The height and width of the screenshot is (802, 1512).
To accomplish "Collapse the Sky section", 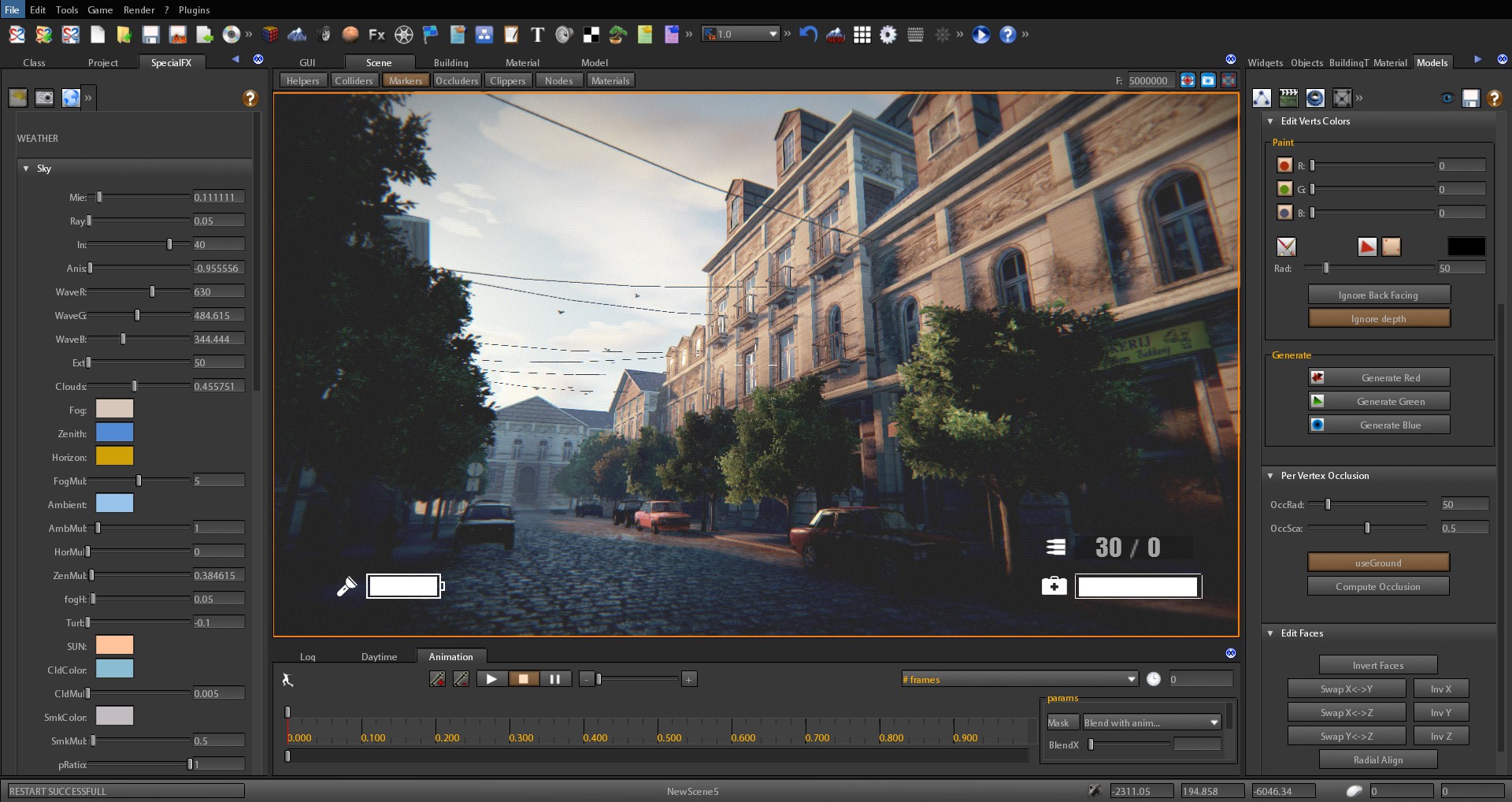I will 26,169.
